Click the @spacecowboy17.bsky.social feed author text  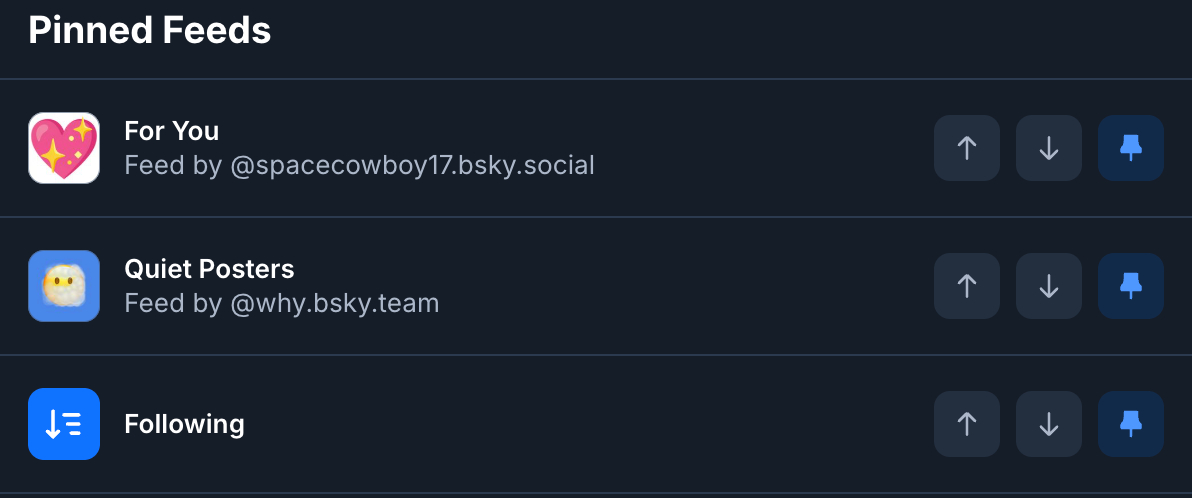pos(412,165)
